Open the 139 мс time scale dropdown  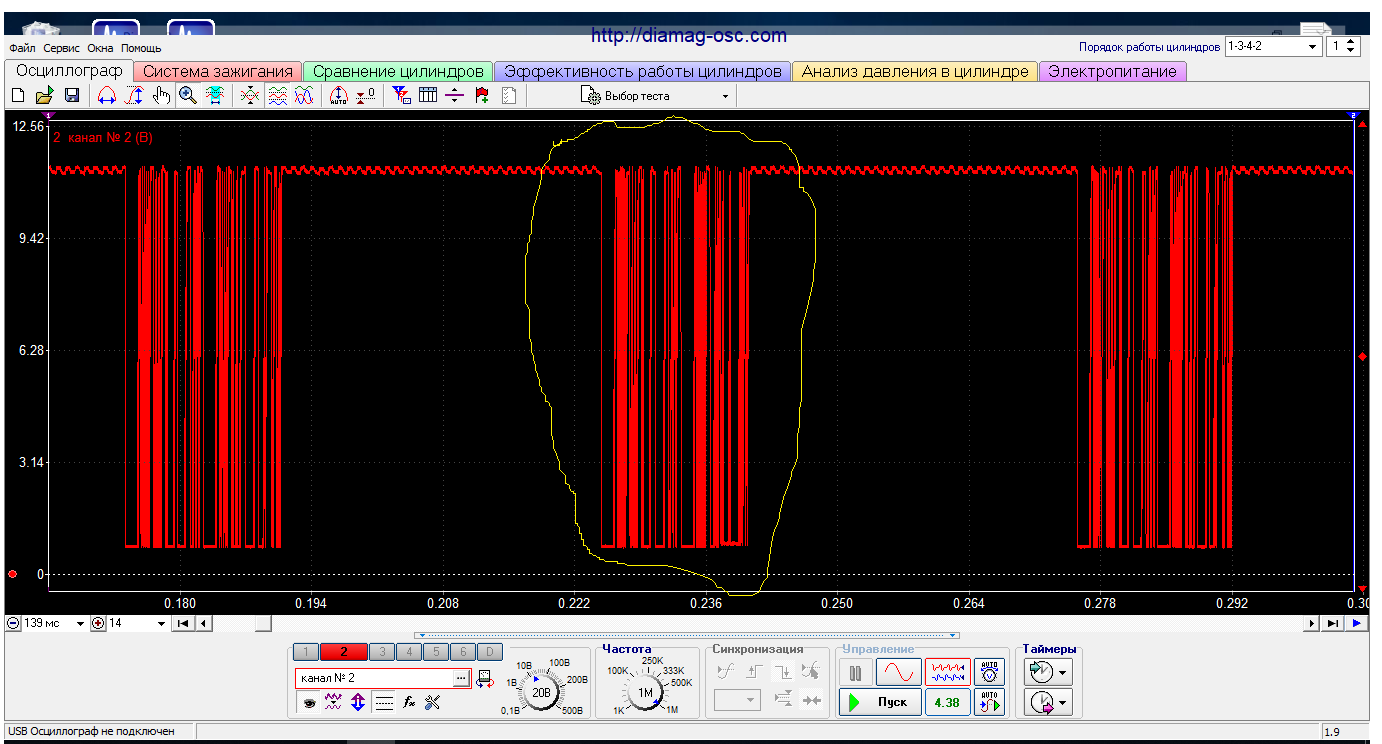tap(81, 624)
